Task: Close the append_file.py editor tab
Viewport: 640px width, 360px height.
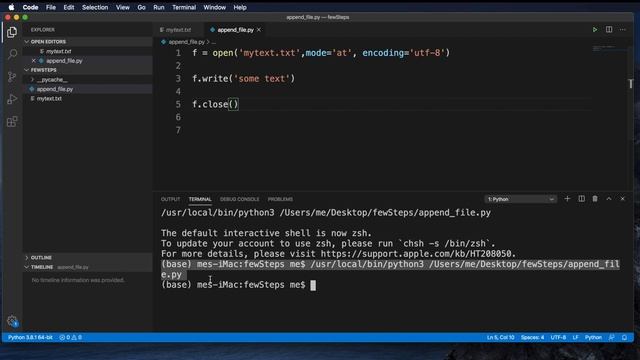Action: coord(259,30)
